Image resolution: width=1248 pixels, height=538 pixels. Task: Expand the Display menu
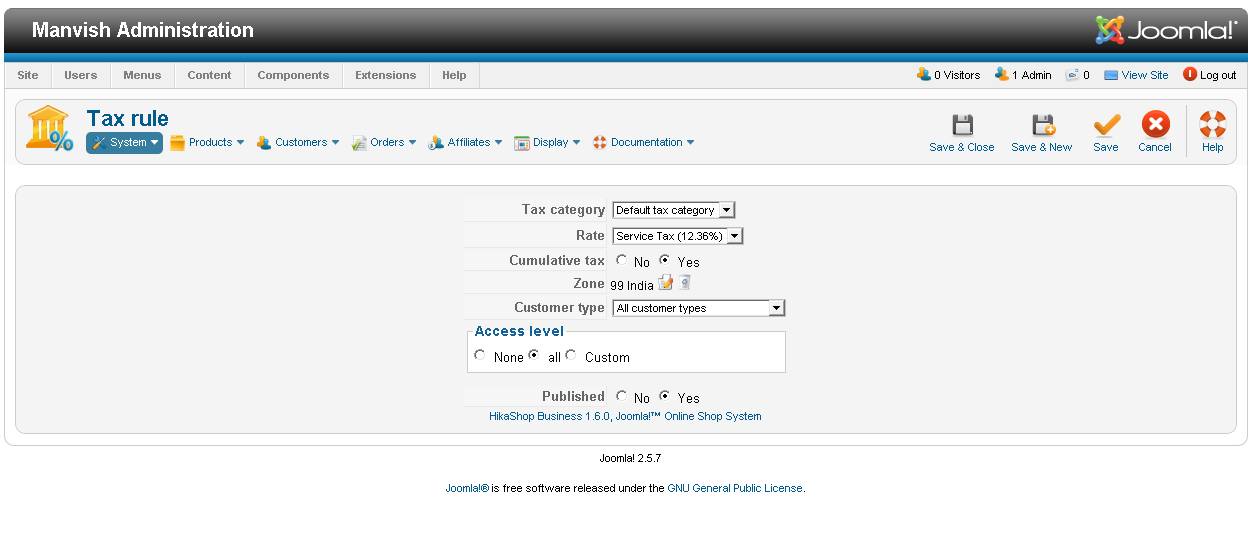(x=547, y=143)
